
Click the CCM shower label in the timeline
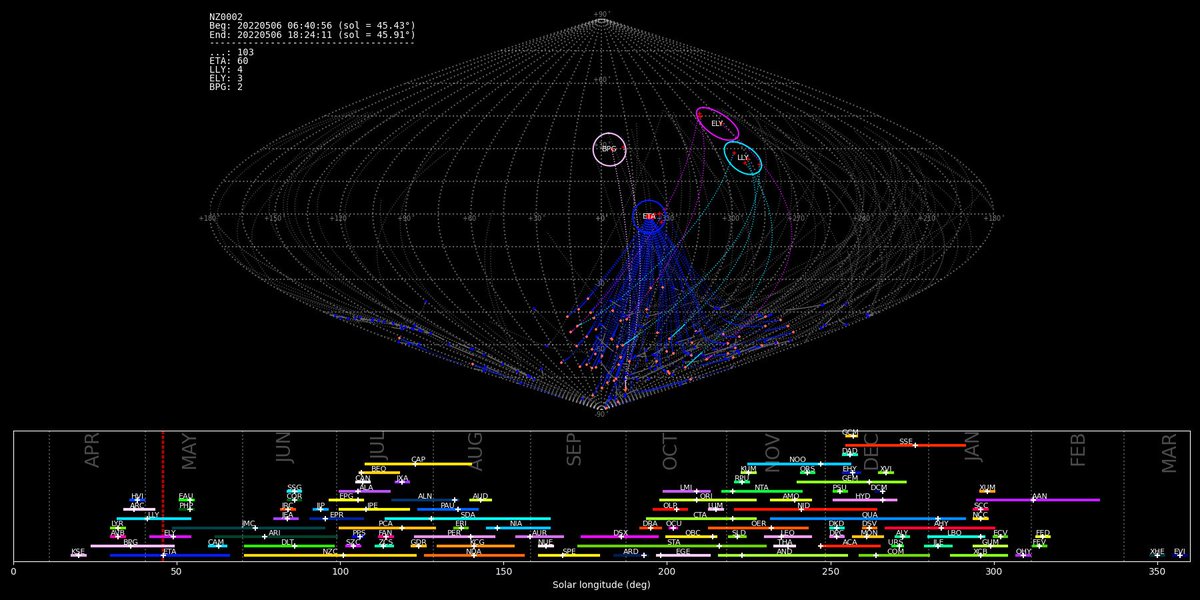[x=850, y=432]
